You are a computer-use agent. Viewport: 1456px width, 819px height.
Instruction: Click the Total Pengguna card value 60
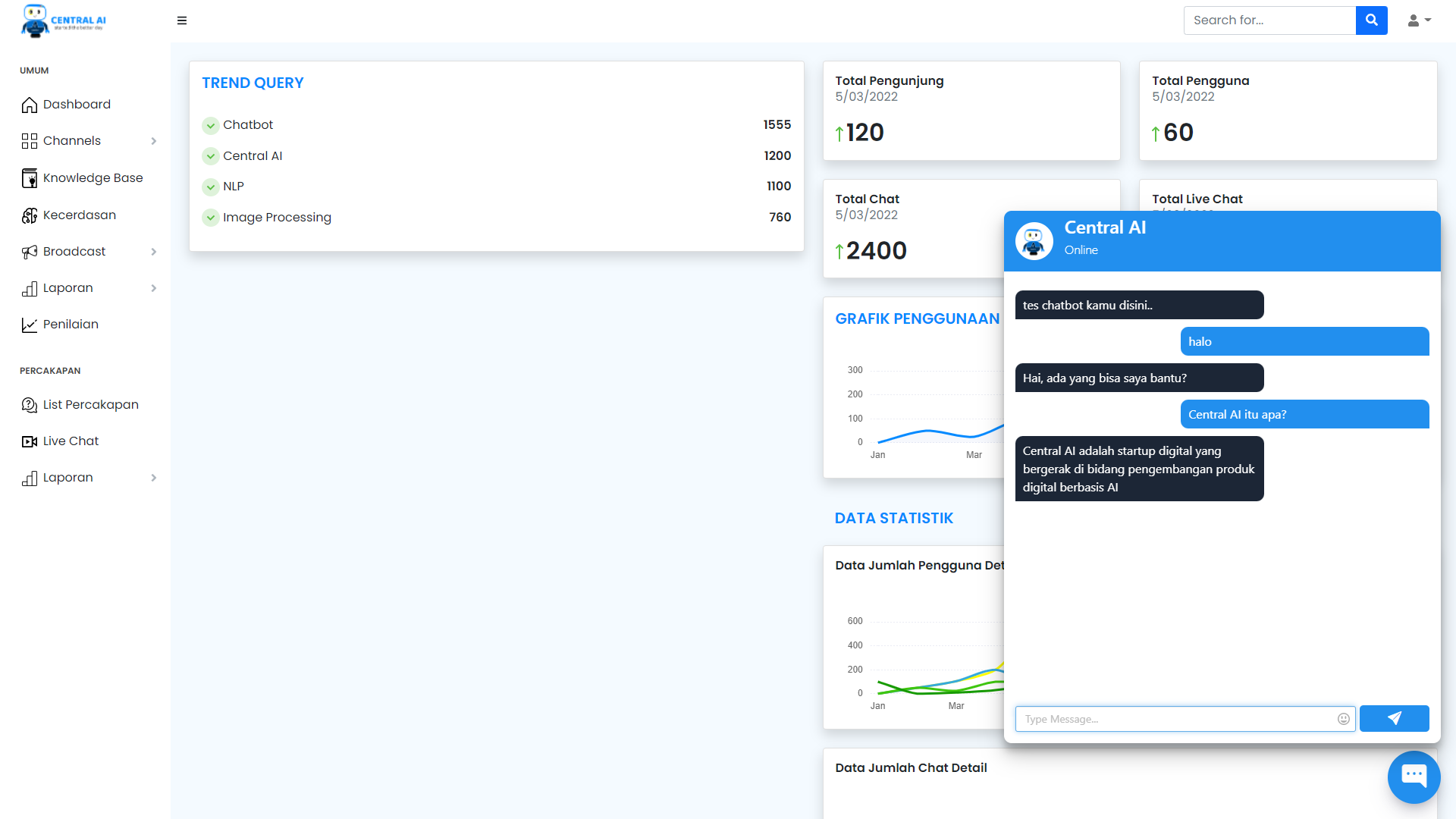1178,133
